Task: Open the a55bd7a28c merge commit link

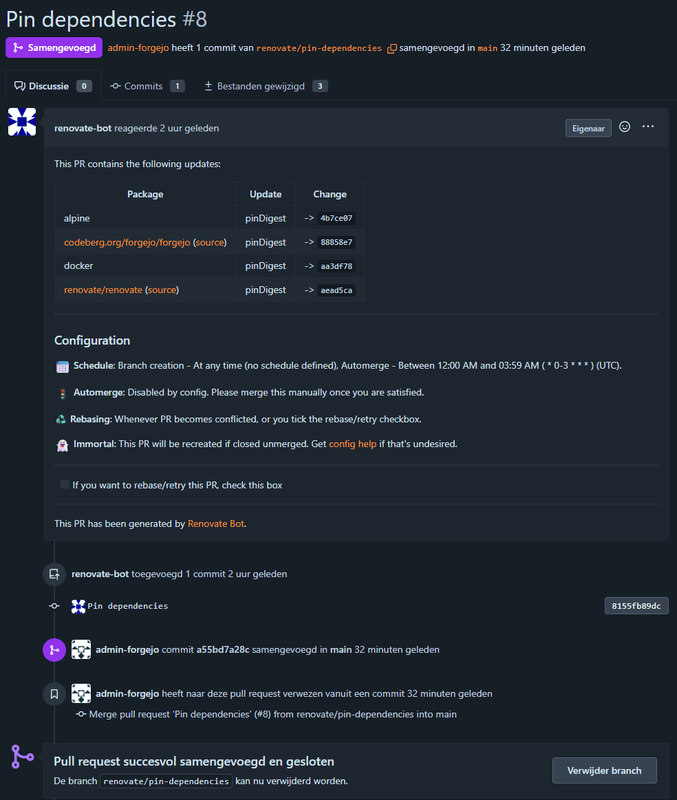Action: (222, 650)
